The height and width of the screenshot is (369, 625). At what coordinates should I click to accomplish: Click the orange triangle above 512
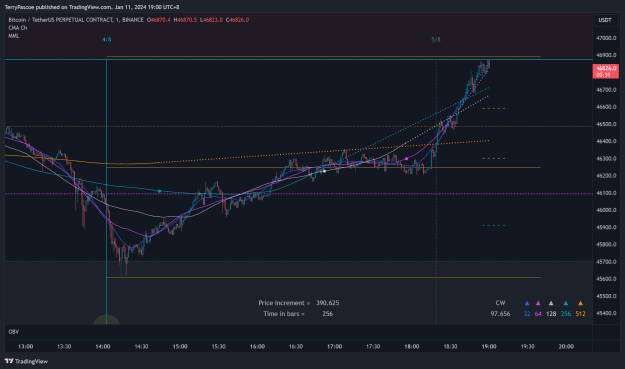(x=580, y=303)
